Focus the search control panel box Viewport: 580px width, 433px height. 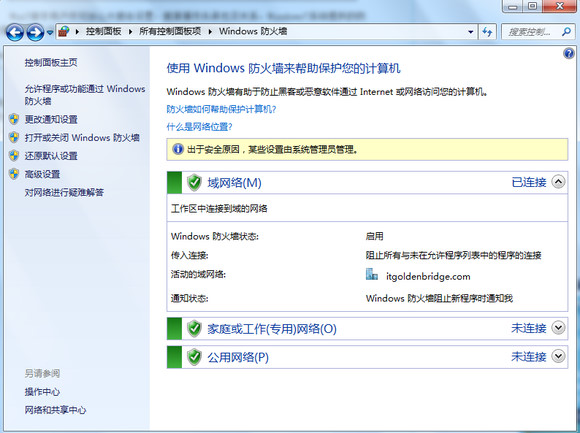tap(537, 32)
